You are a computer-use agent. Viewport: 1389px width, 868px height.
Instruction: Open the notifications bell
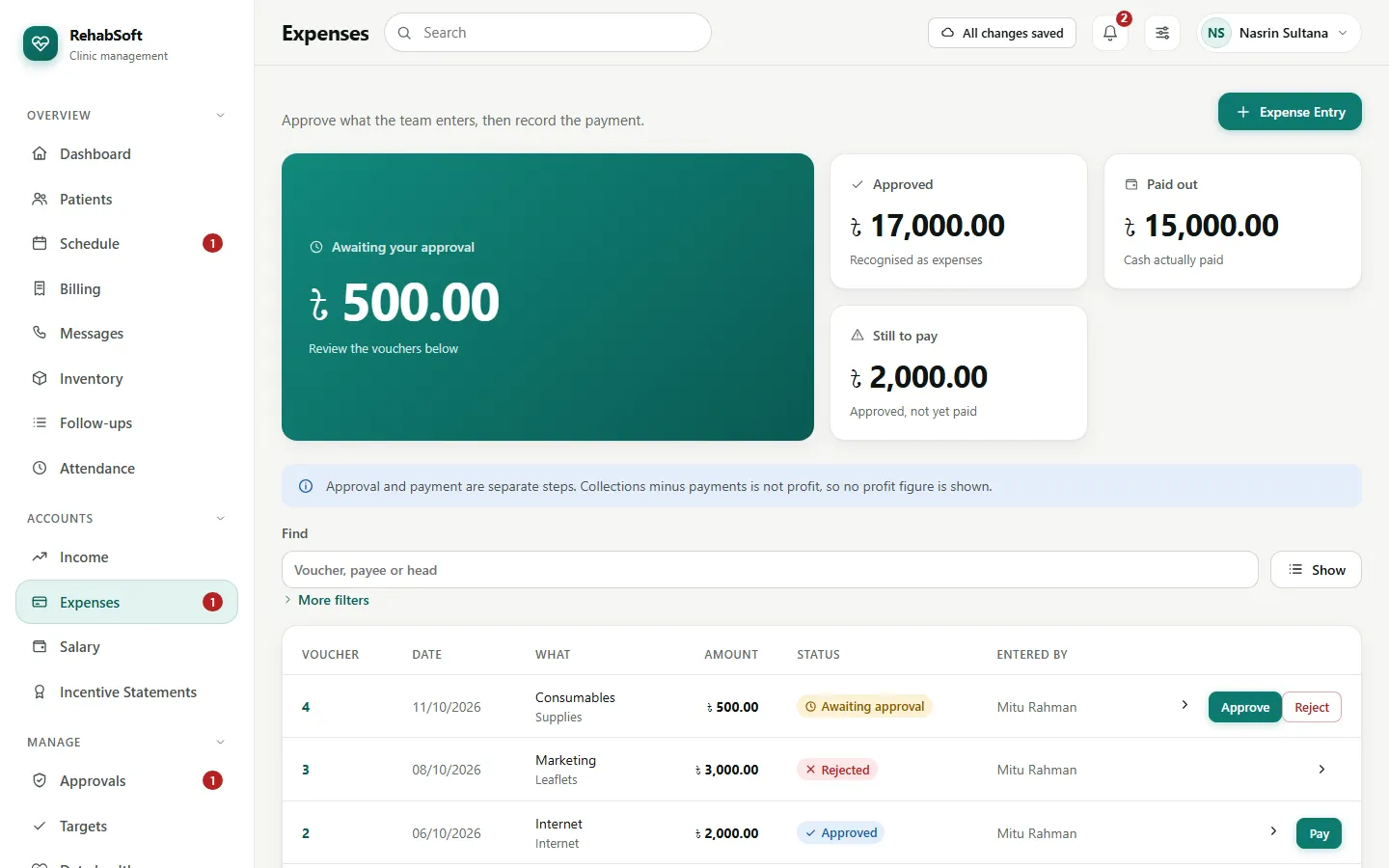pyautogui.click(x=1110, y=33)
